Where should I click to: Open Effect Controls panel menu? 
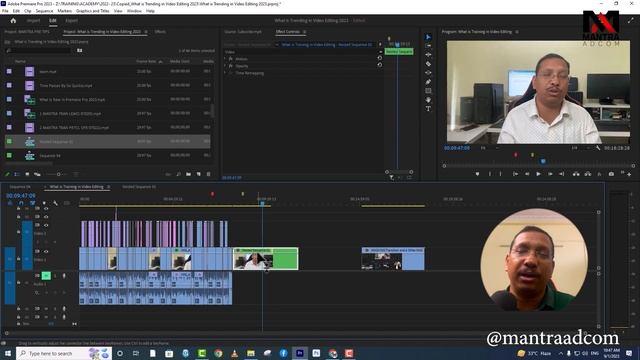pos(304,31)
